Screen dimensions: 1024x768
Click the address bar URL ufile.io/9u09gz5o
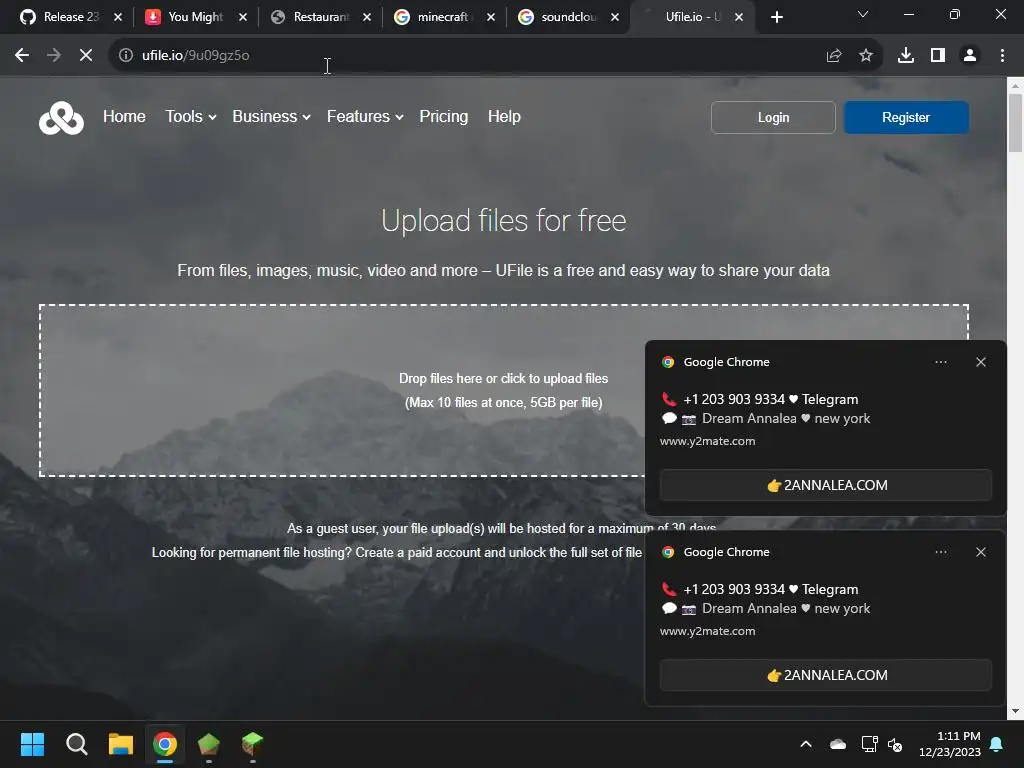click(195, 56)
